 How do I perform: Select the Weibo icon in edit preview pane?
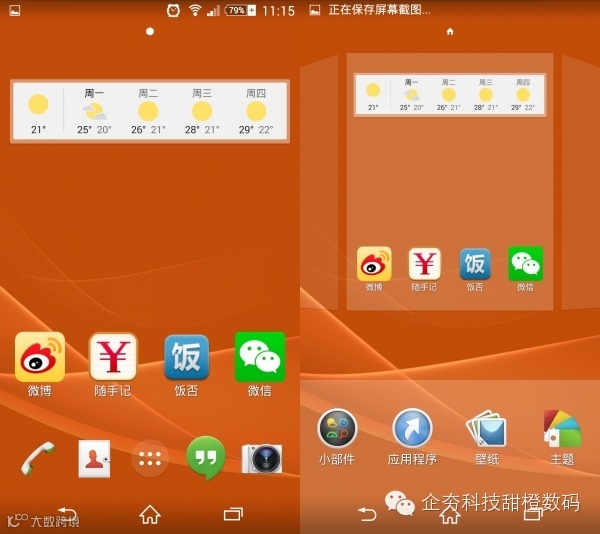(374, 269)
